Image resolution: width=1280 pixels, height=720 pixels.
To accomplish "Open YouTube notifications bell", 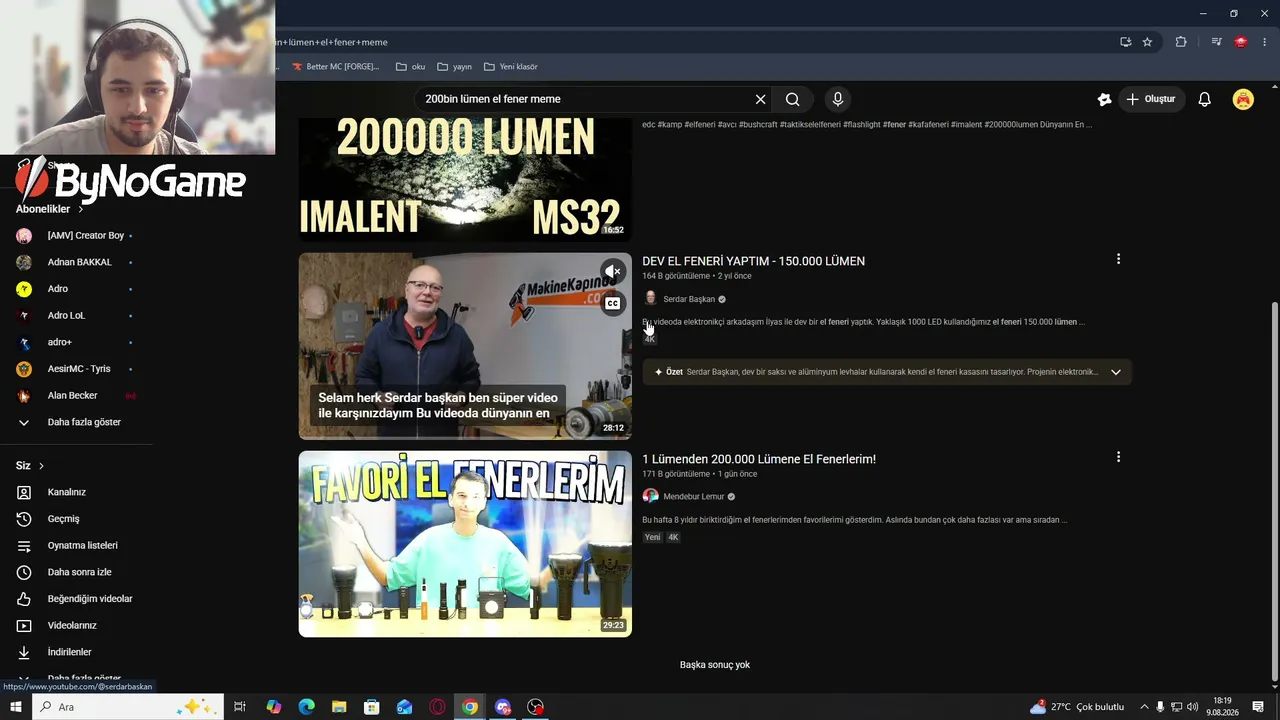I will (1205, 99).
